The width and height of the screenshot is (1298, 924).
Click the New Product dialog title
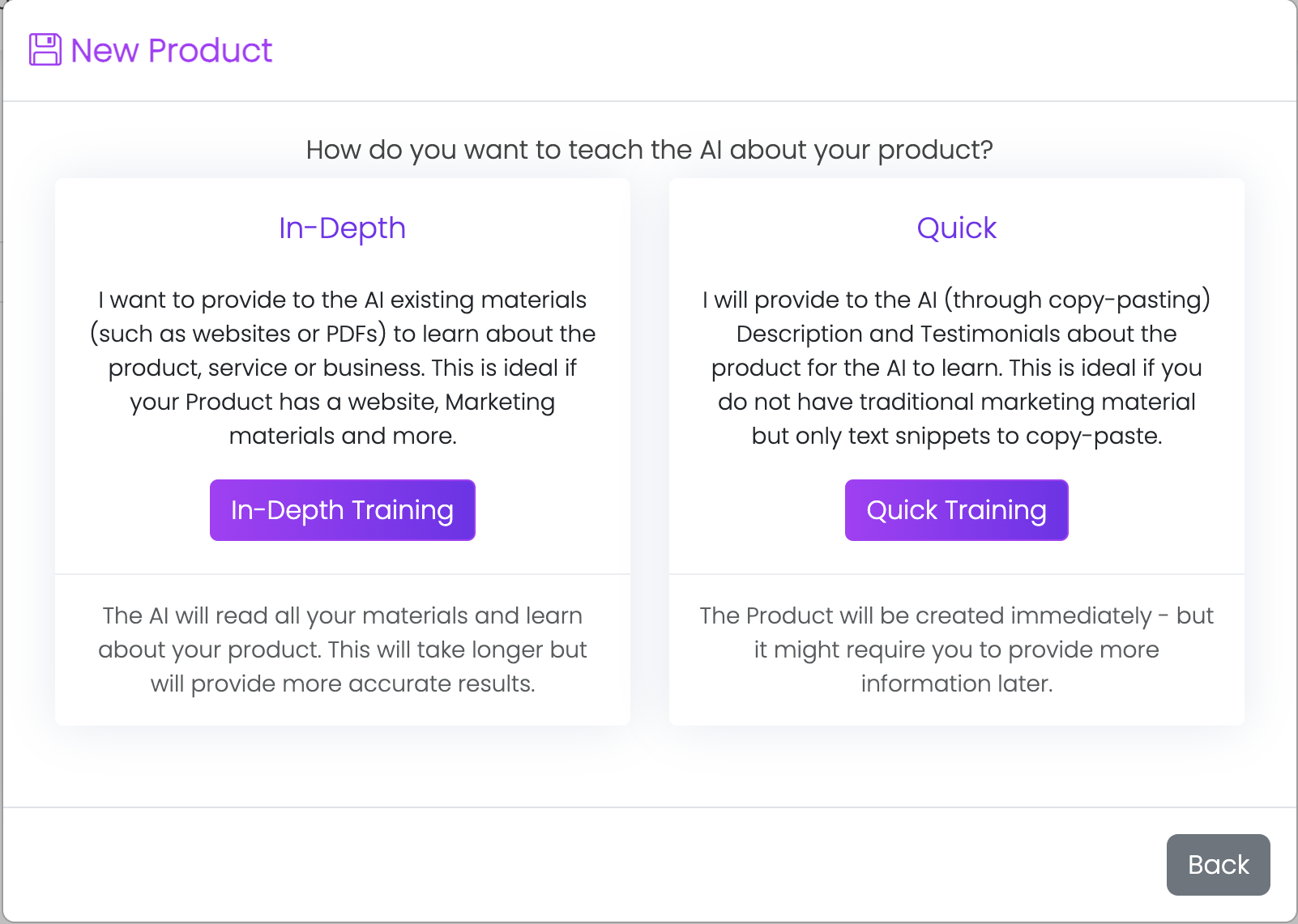pyautogui.click(x=172, y=50)
